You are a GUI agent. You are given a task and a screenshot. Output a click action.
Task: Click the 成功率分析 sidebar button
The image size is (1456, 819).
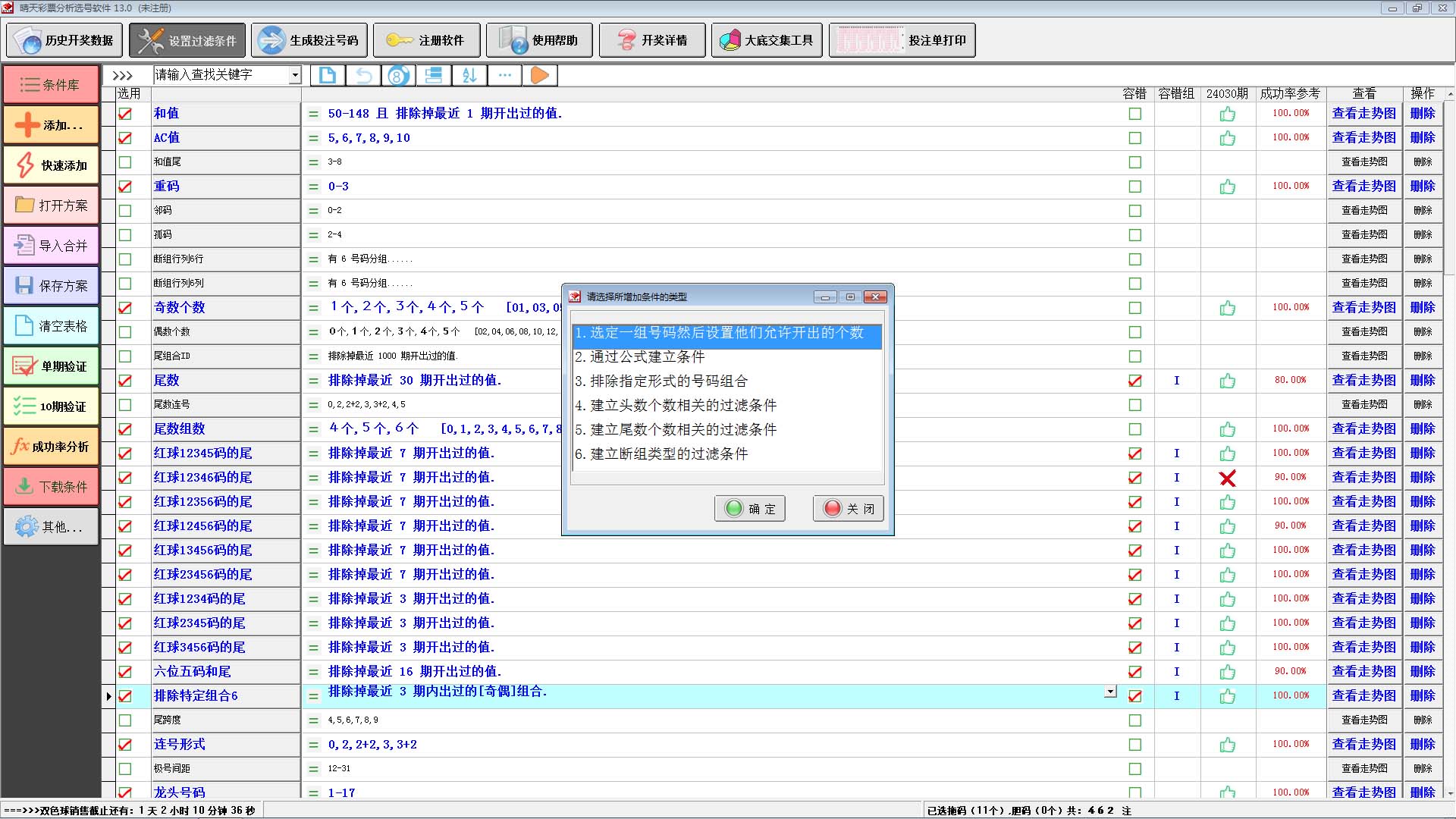[x=52, y=447]
